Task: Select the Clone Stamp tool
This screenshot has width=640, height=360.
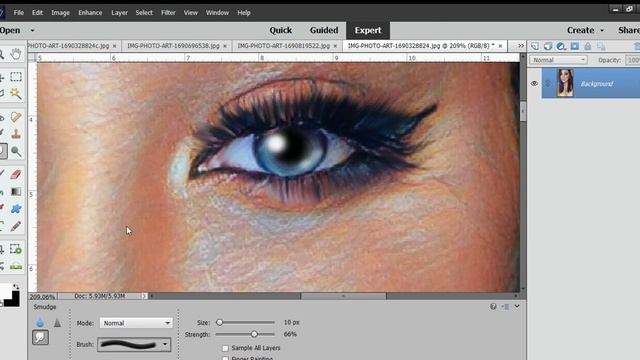Action: click(x=16, y=134)
